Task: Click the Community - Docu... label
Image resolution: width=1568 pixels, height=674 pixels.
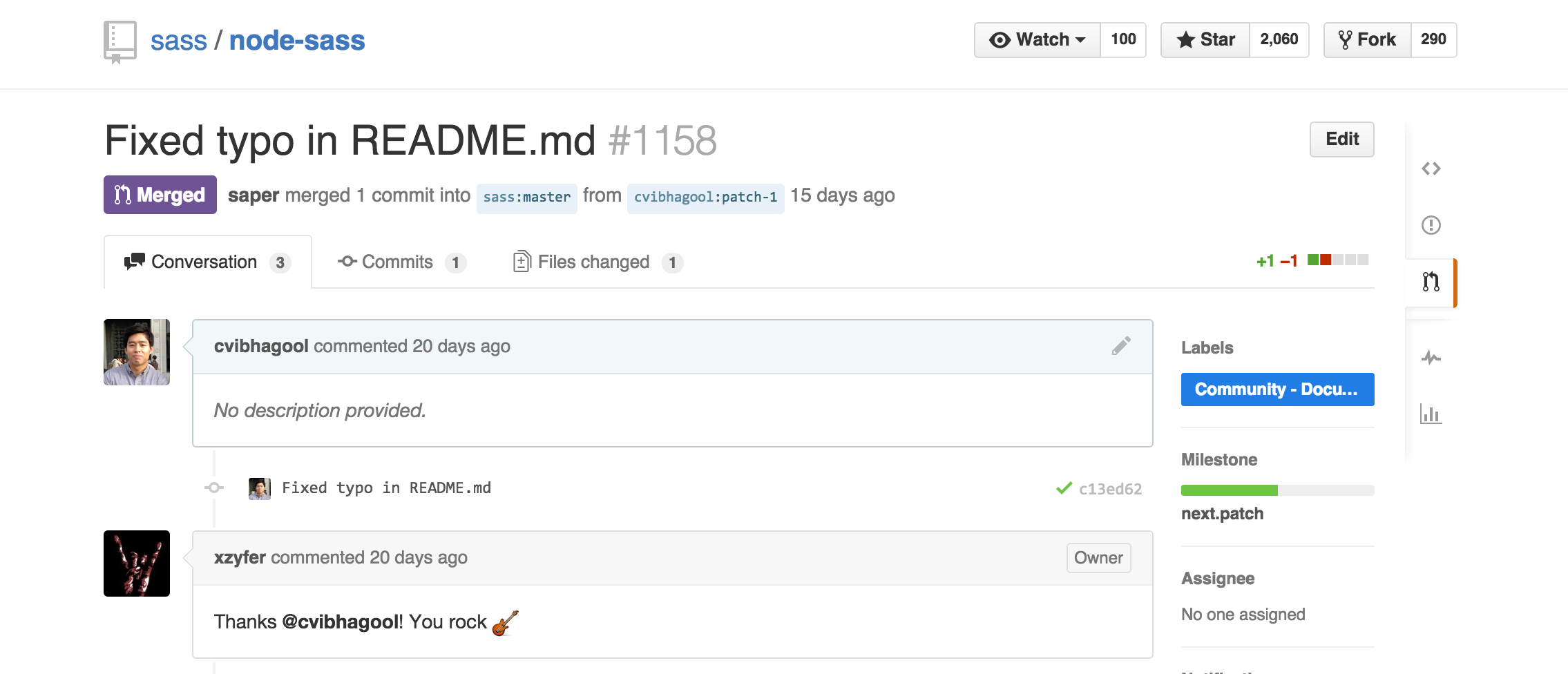Action: pyautogui.click(x=1277, y=389)
